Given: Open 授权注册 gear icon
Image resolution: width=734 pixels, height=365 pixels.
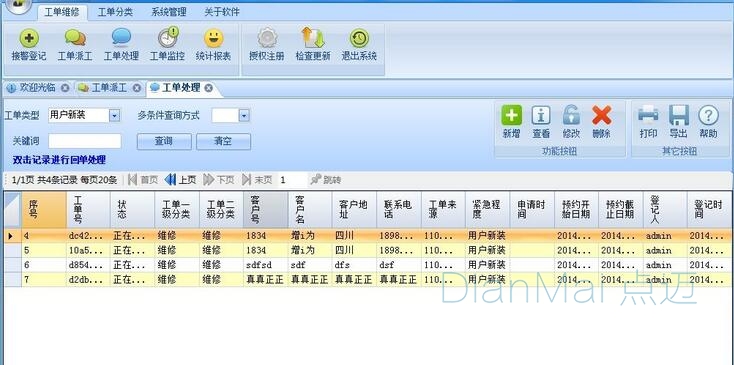Looking at the screenshot, I should tap(267, 45).
